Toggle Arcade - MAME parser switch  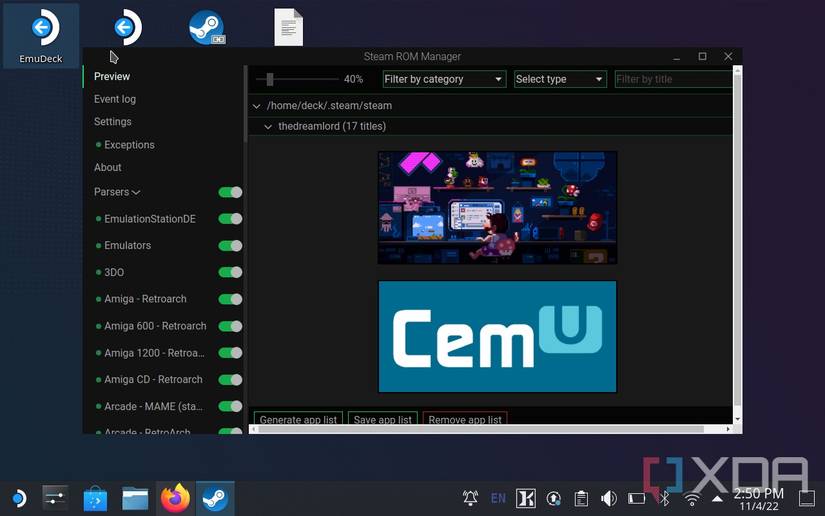pos(230,406)
